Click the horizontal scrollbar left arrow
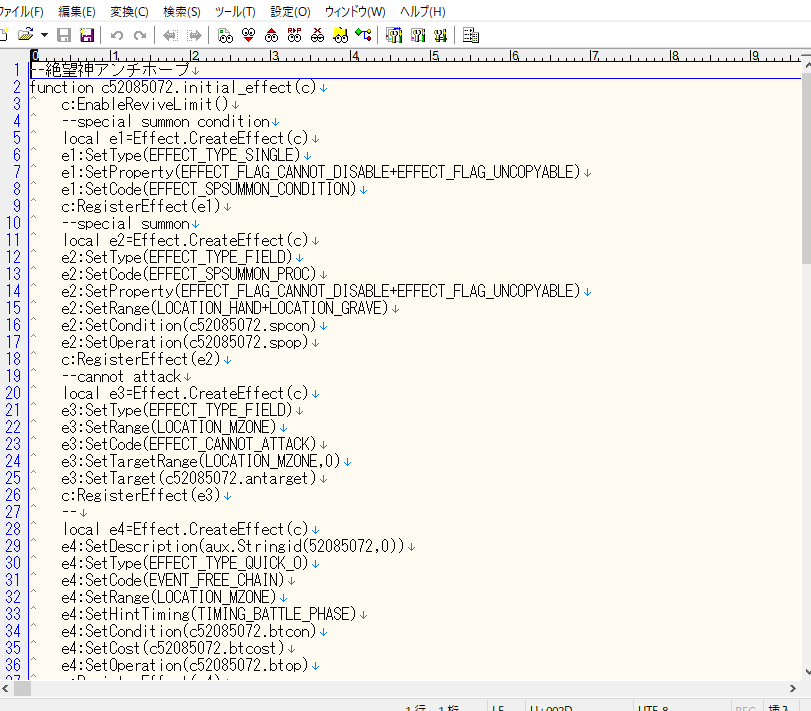Image resolution: width=811 pixels, height=711 pixels. [5, 688]
